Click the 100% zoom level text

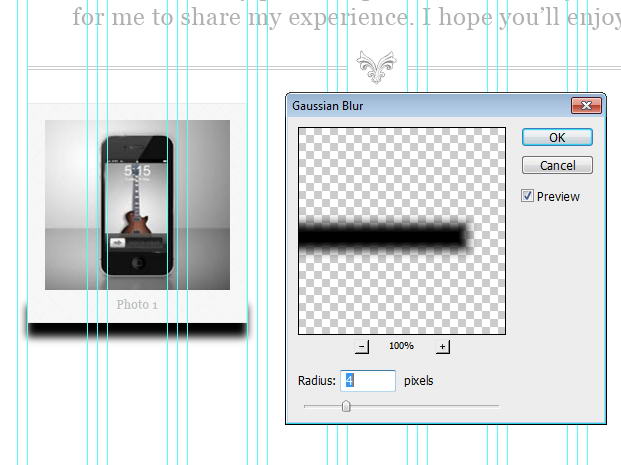(x=401, y=346)
